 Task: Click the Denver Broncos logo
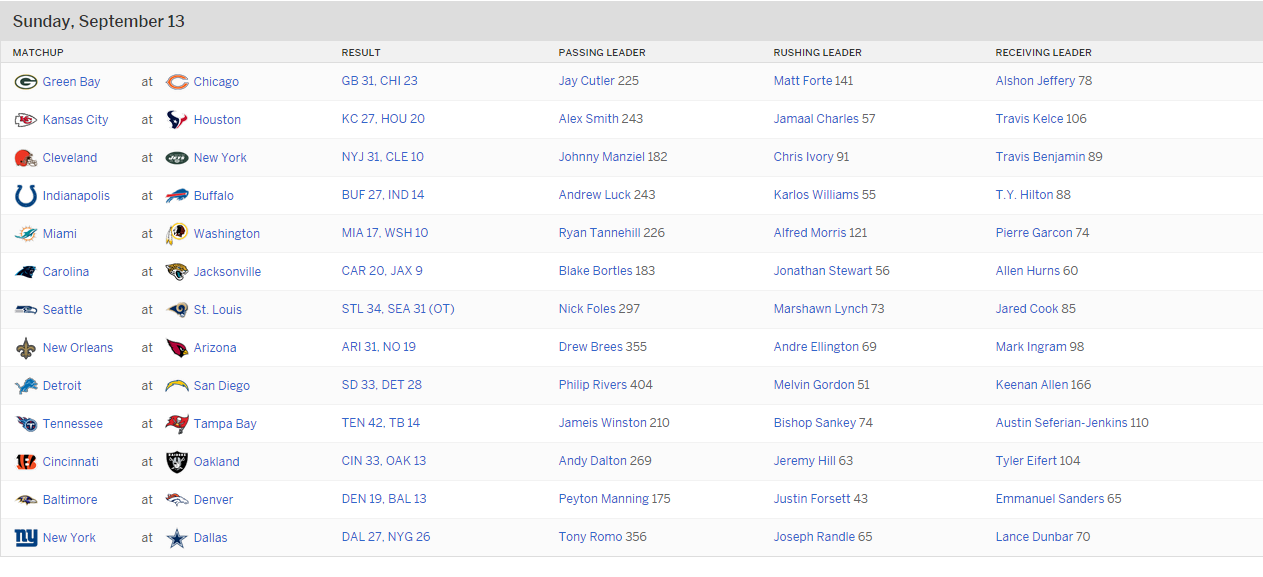click(x=177, y=500)
